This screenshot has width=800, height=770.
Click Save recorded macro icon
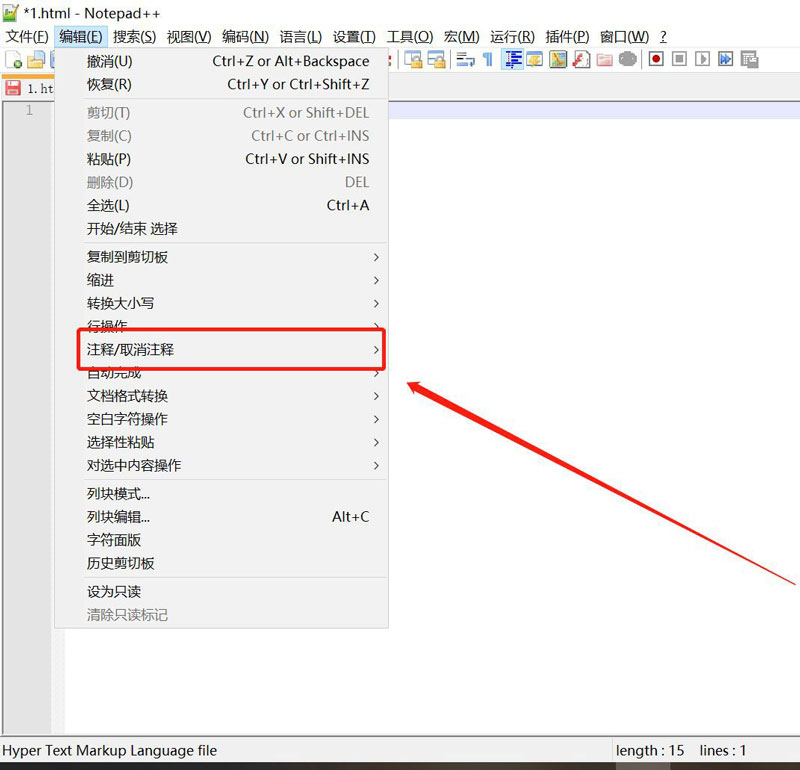coord(749,60)
